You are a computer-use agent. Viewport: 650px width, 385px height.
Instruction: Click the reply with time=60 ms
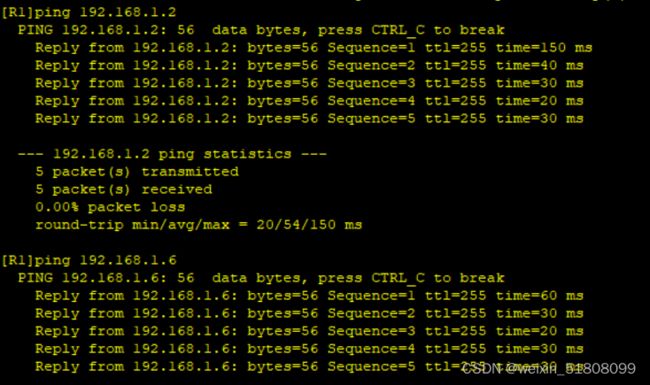click(309, 295)
